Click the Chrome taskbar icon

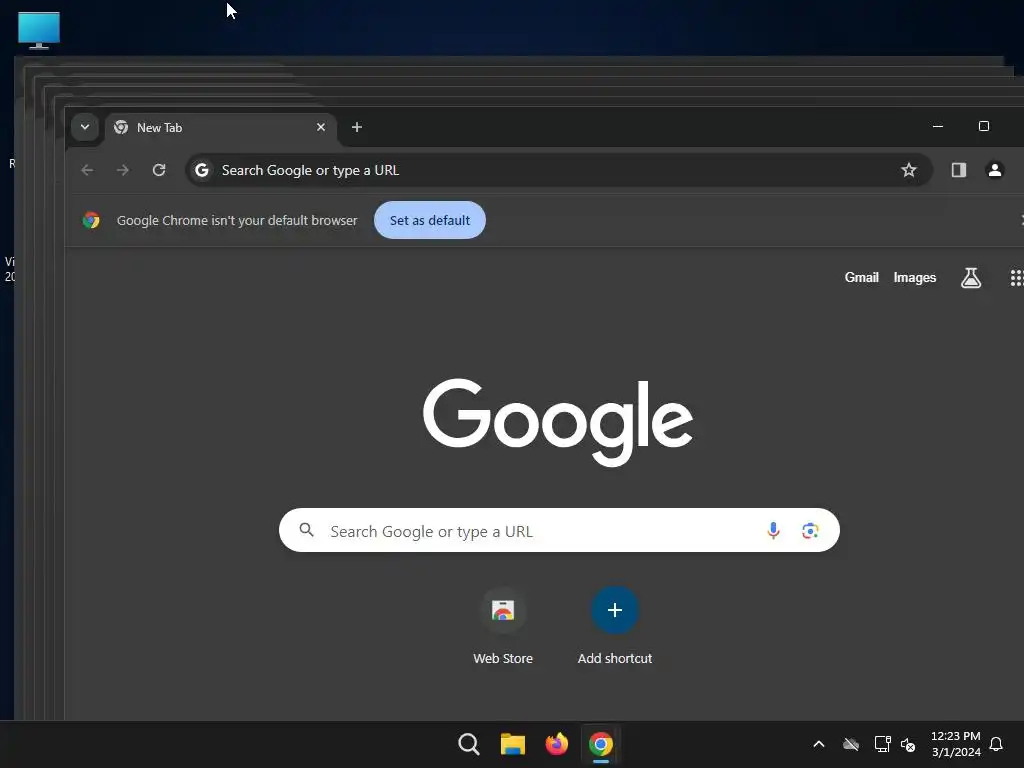pyautogui.click(x=601, y=744)
